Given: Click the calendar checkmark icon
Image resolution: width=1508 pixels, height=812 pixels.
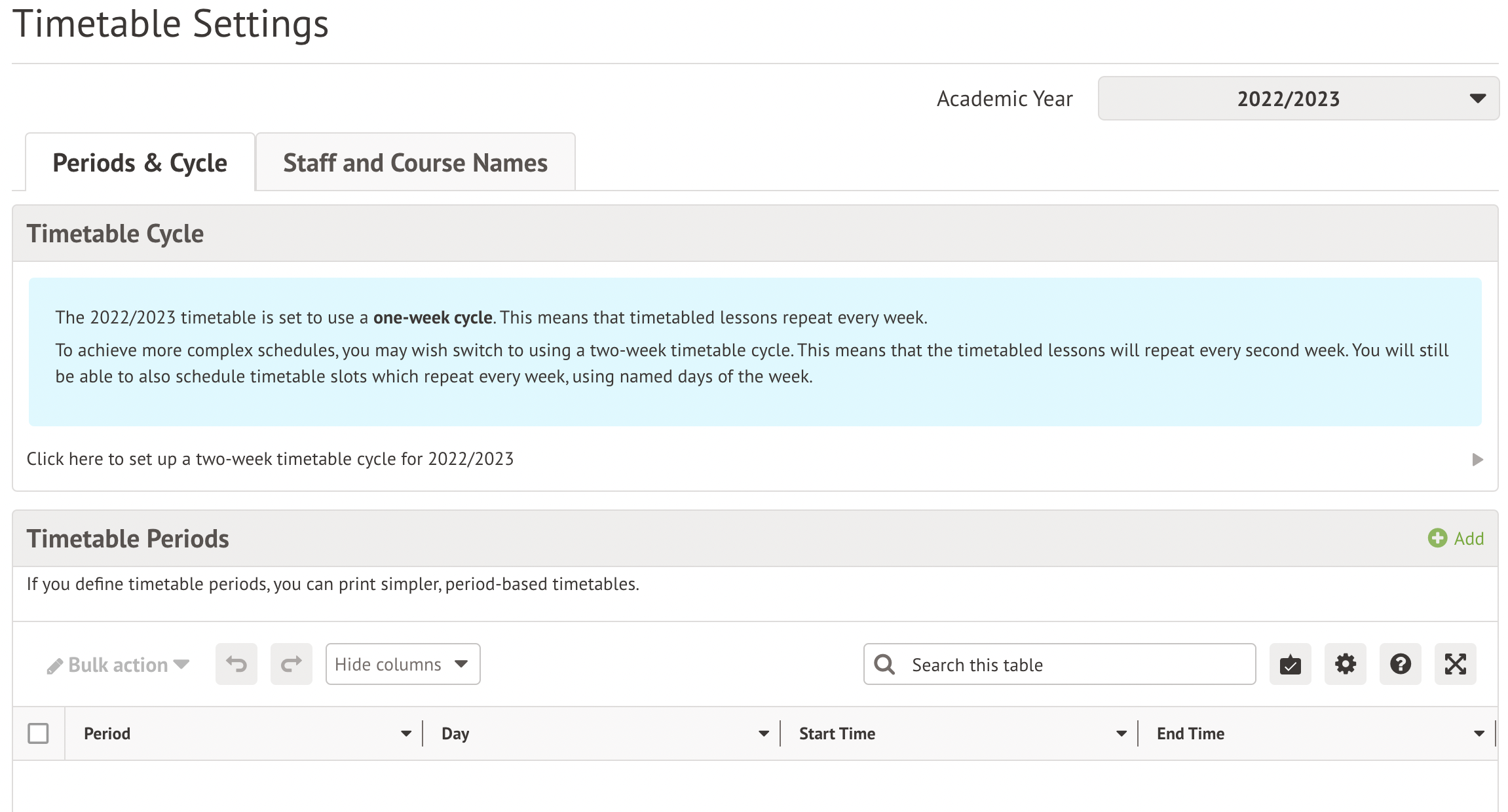Looking at the screenshot, I should pos(1290,664).
